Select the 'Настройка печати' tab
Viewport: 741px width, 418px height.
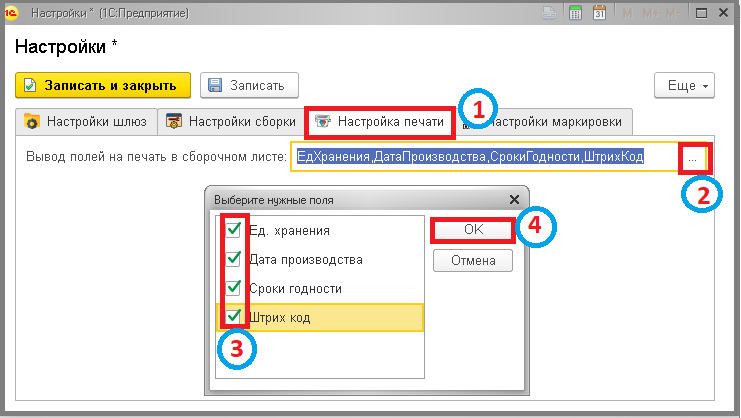(x=378, y=122)
